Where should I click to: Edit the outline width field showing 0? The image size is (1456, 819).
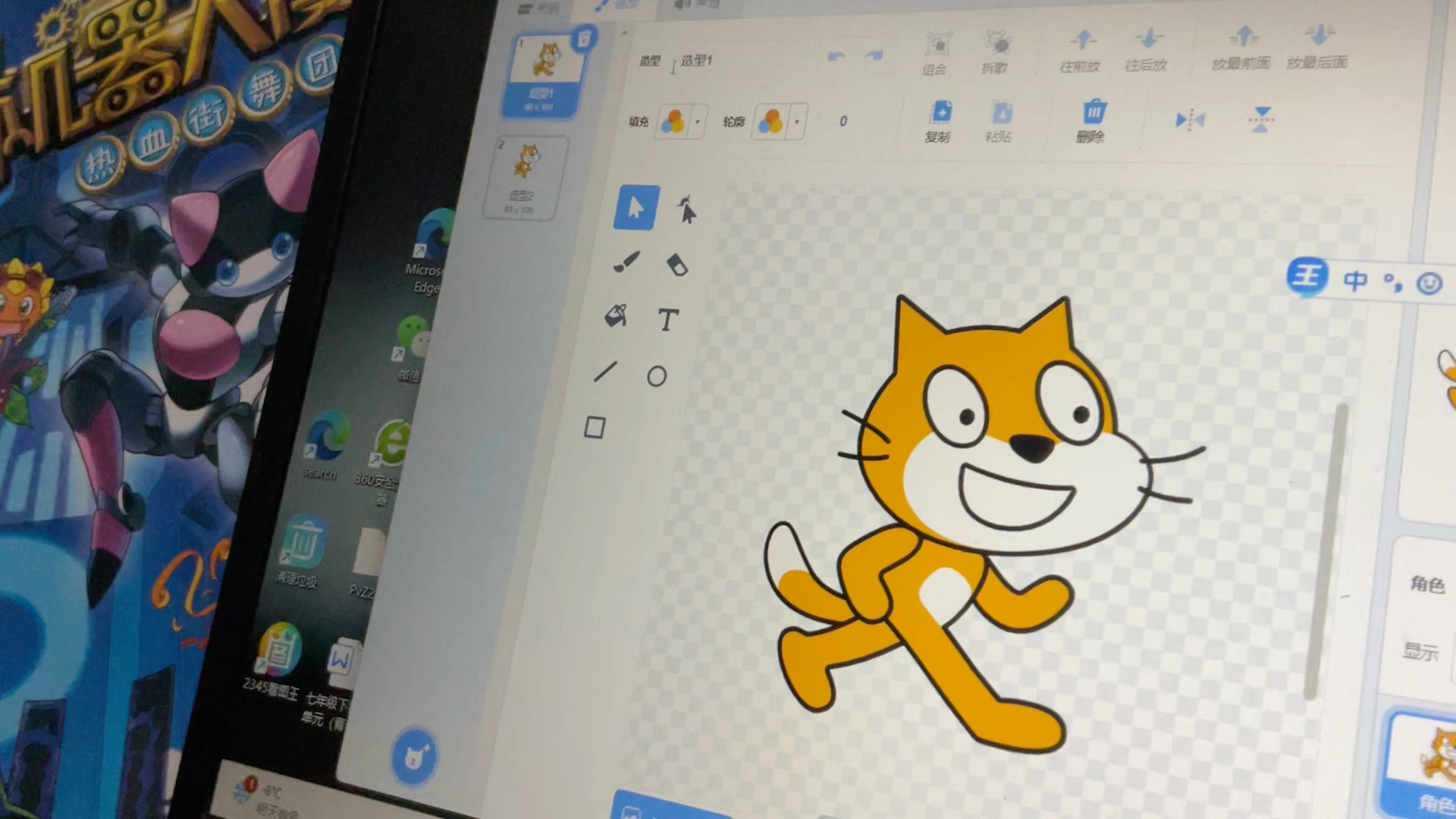[x=843, y=121]
